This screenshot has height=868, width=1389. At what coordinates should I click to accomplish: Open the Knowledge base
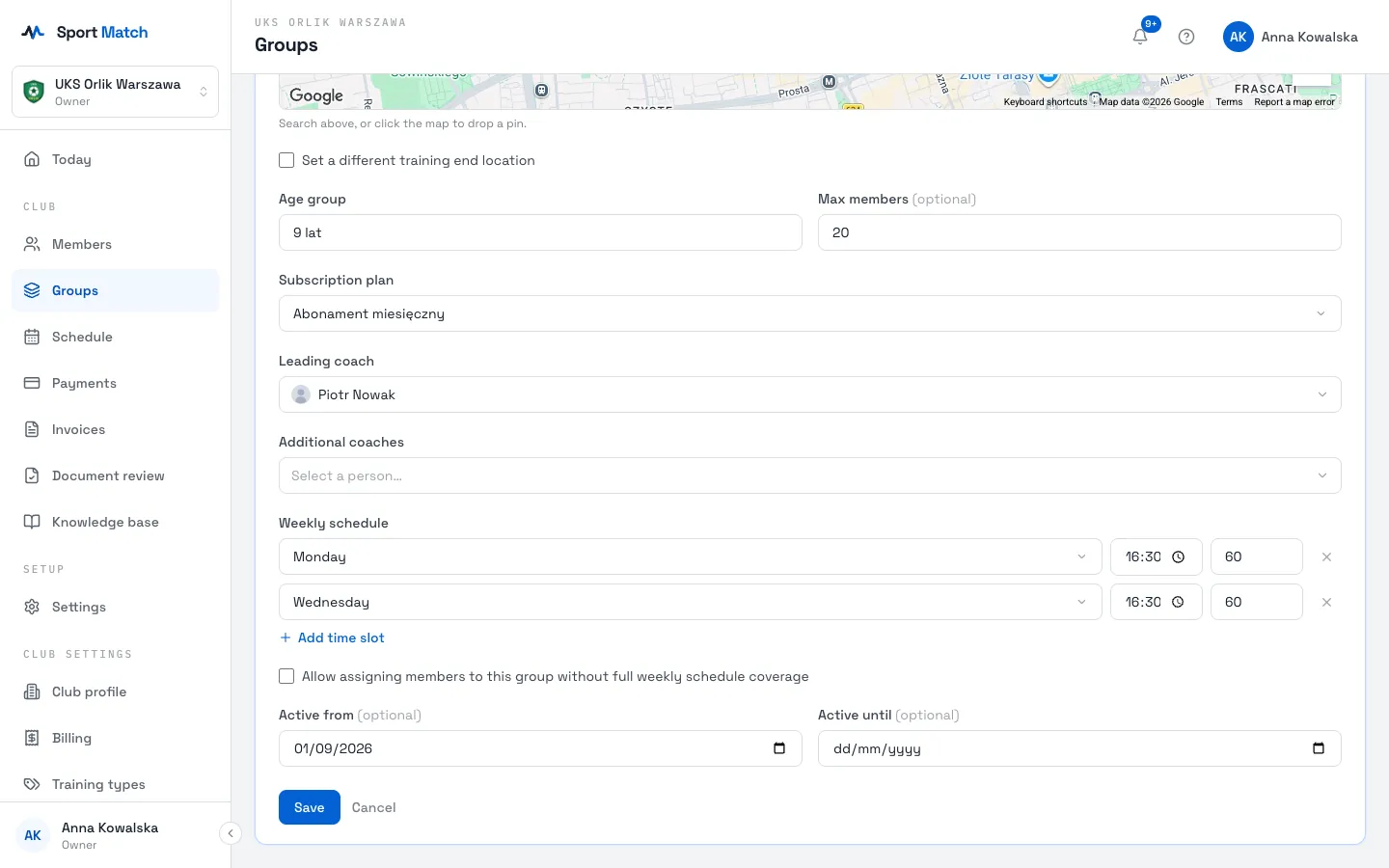pos(116,522)
